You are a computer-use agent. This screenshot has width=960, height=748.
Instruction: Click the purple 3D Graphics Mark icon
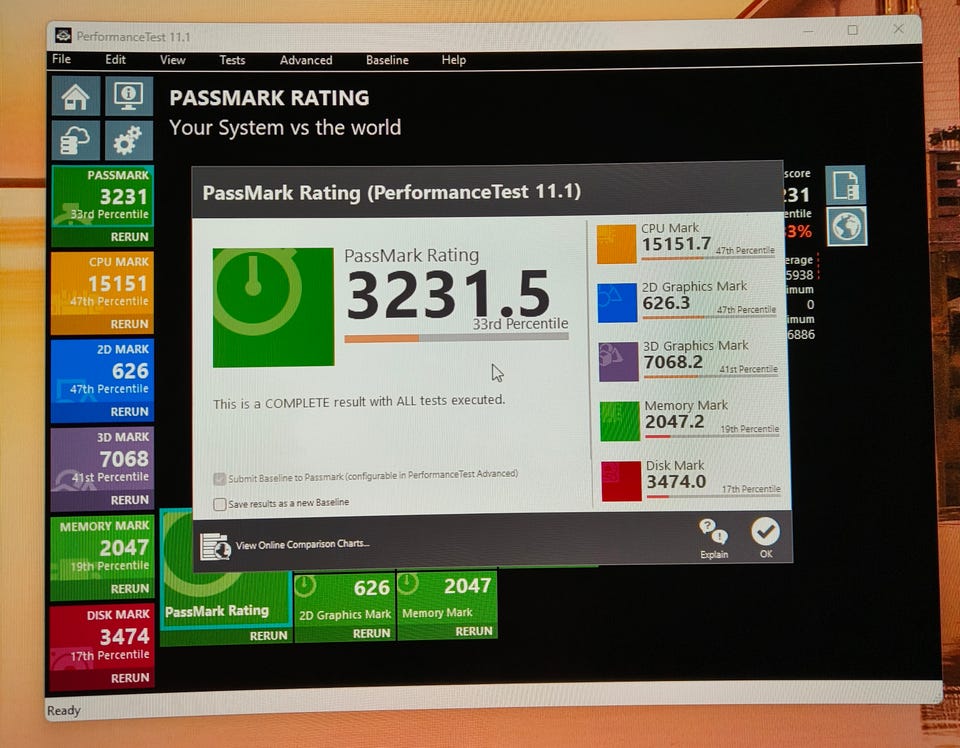tap(618, 362)
